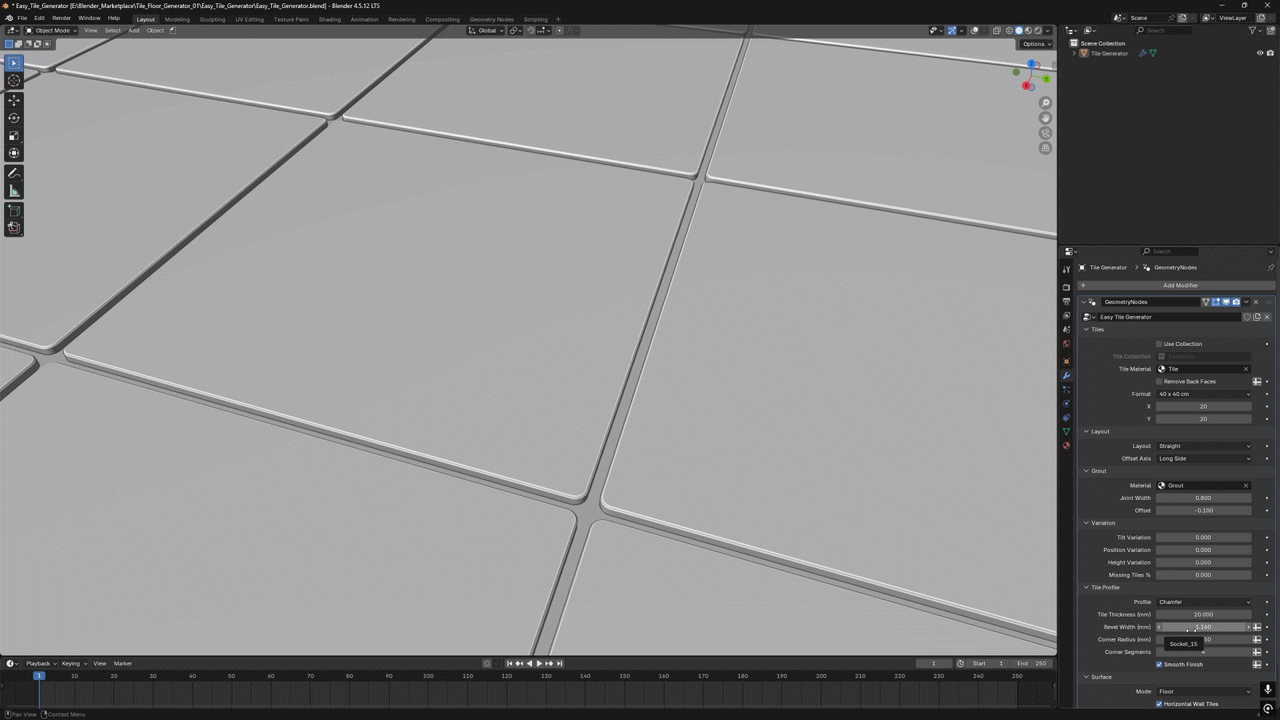1280x720 pixels.
Task: Enable the Remove Back Faces checkbox
Action: point(1160,381)
